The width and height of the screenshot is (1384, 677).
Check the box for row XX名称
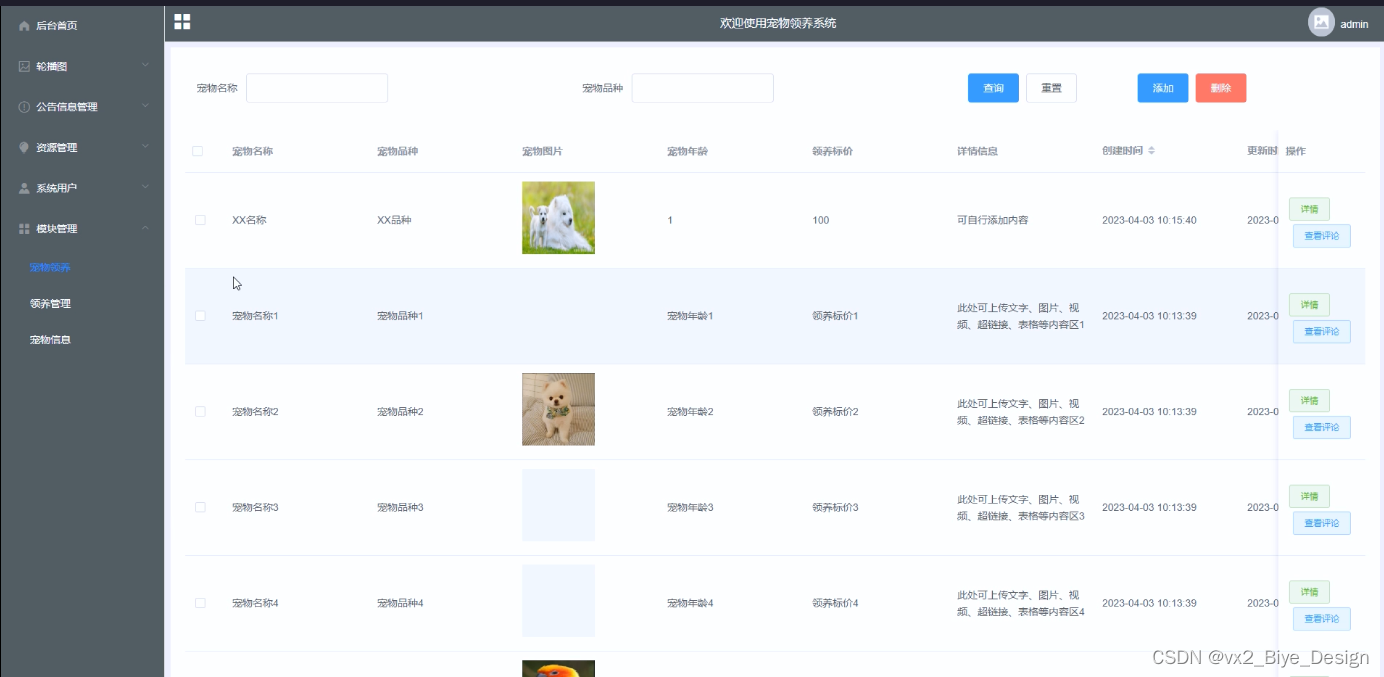click(200, 220)
